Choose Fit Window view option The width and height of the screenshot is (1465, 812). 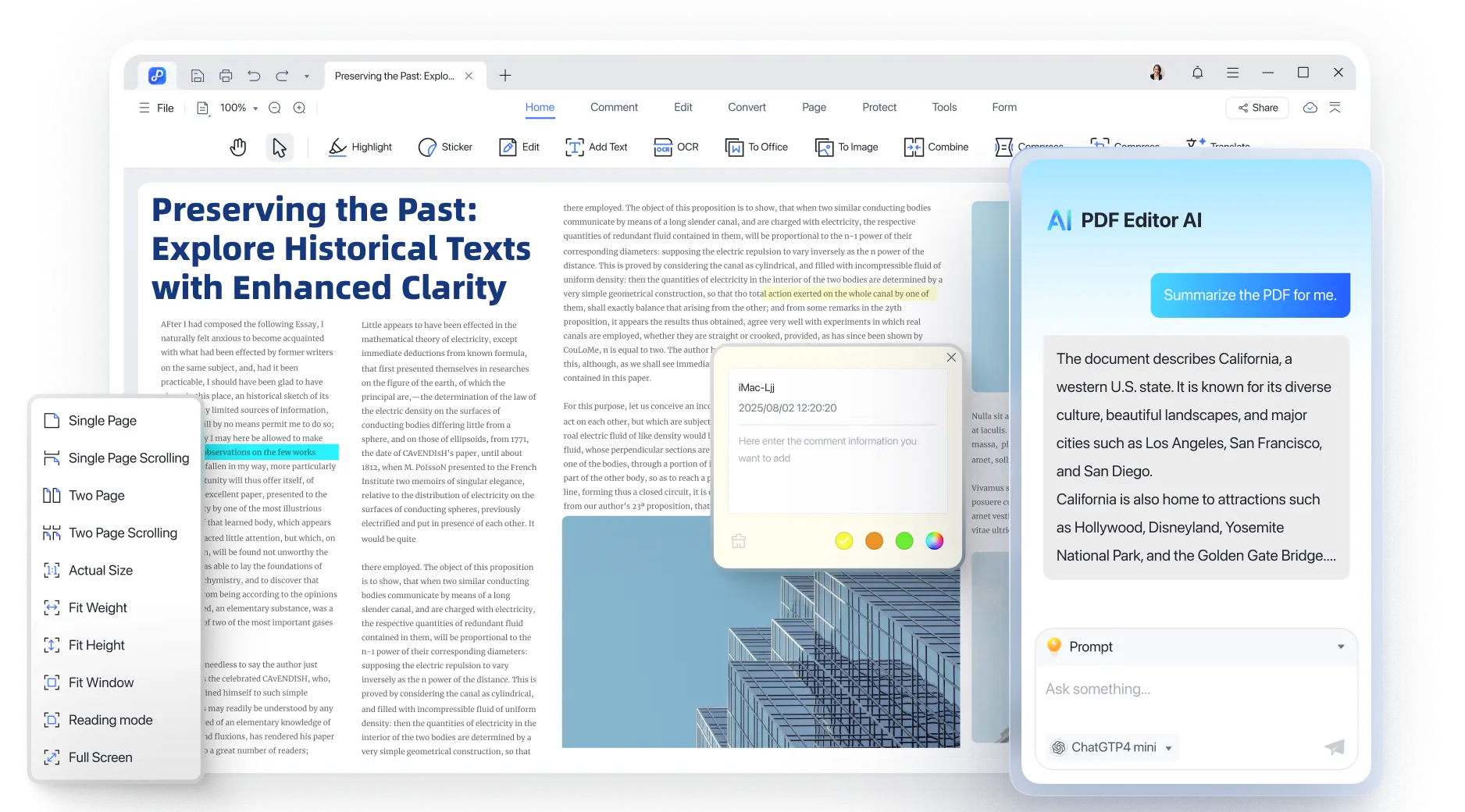tap(117, 683)
